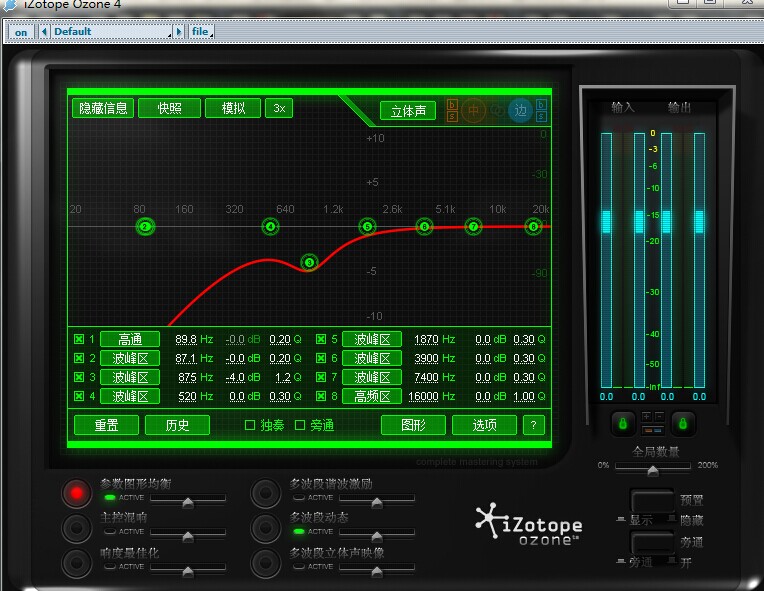Open the 多波段立体声映像 stereo imaging module

click(266, 563)
